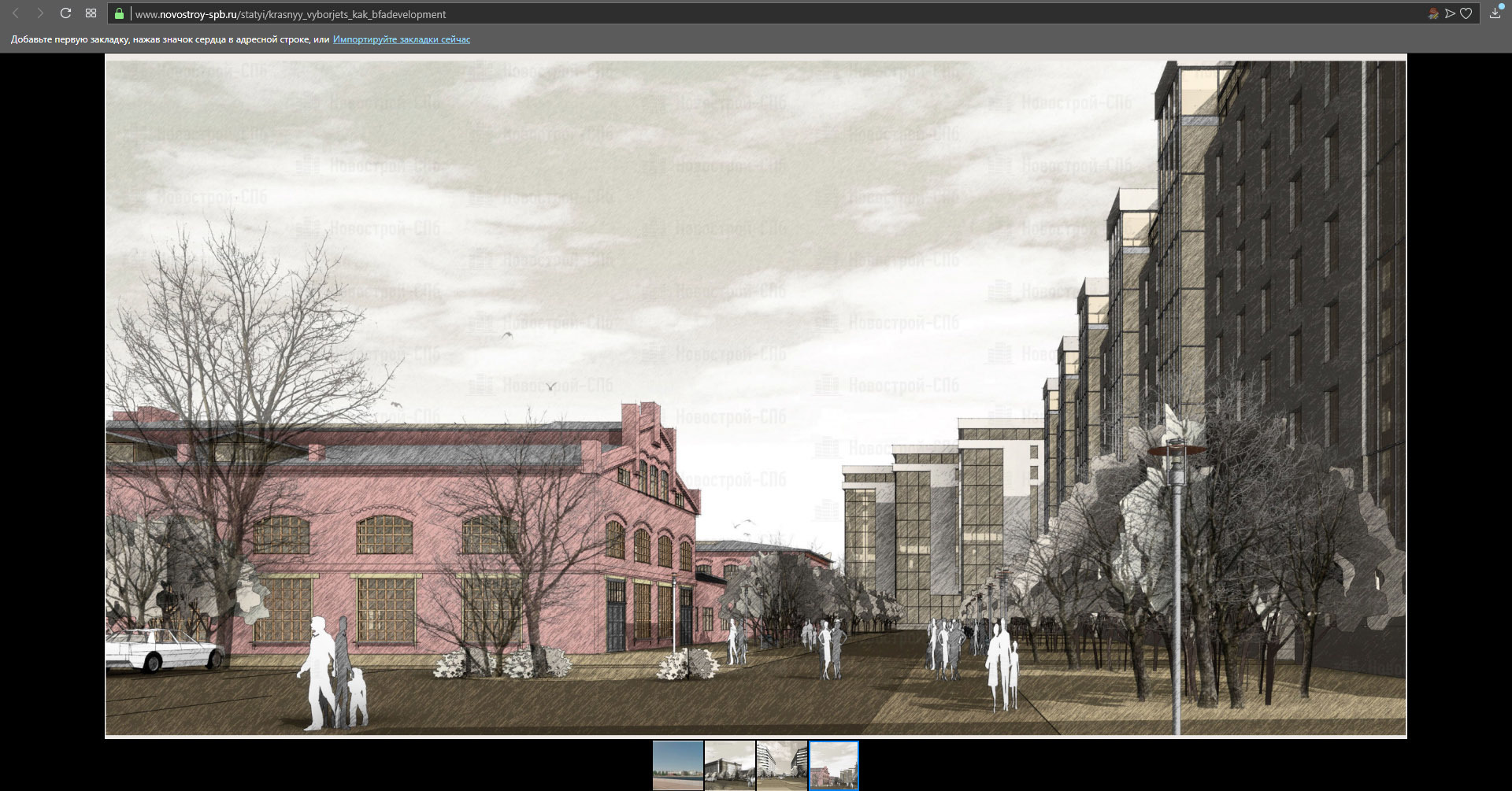1512x791 pixels.
Task: Reload the current page
Action: [65, 13]
